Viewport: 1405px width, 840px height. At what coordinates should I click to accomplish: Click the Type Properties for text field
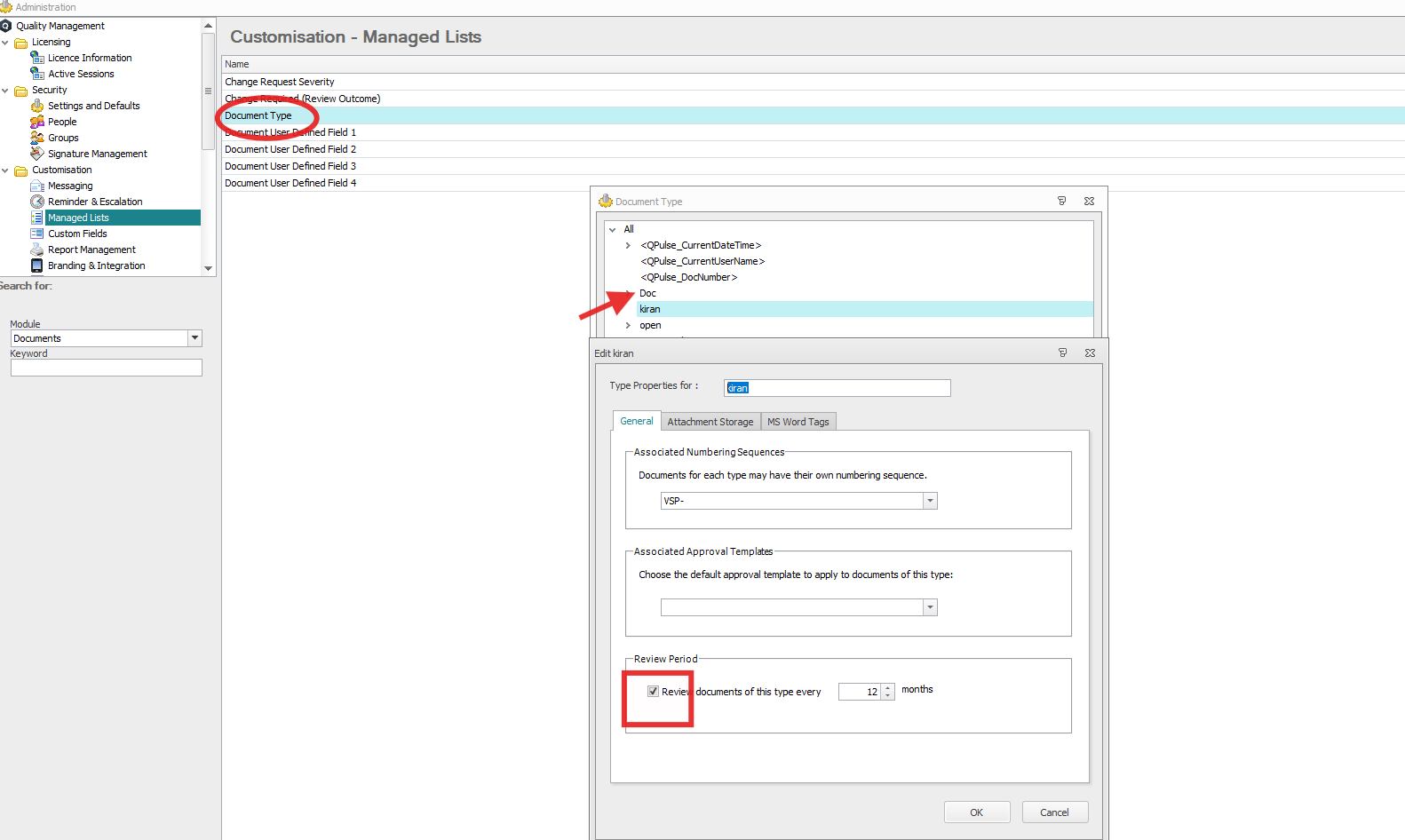click(x=837, y=388)
